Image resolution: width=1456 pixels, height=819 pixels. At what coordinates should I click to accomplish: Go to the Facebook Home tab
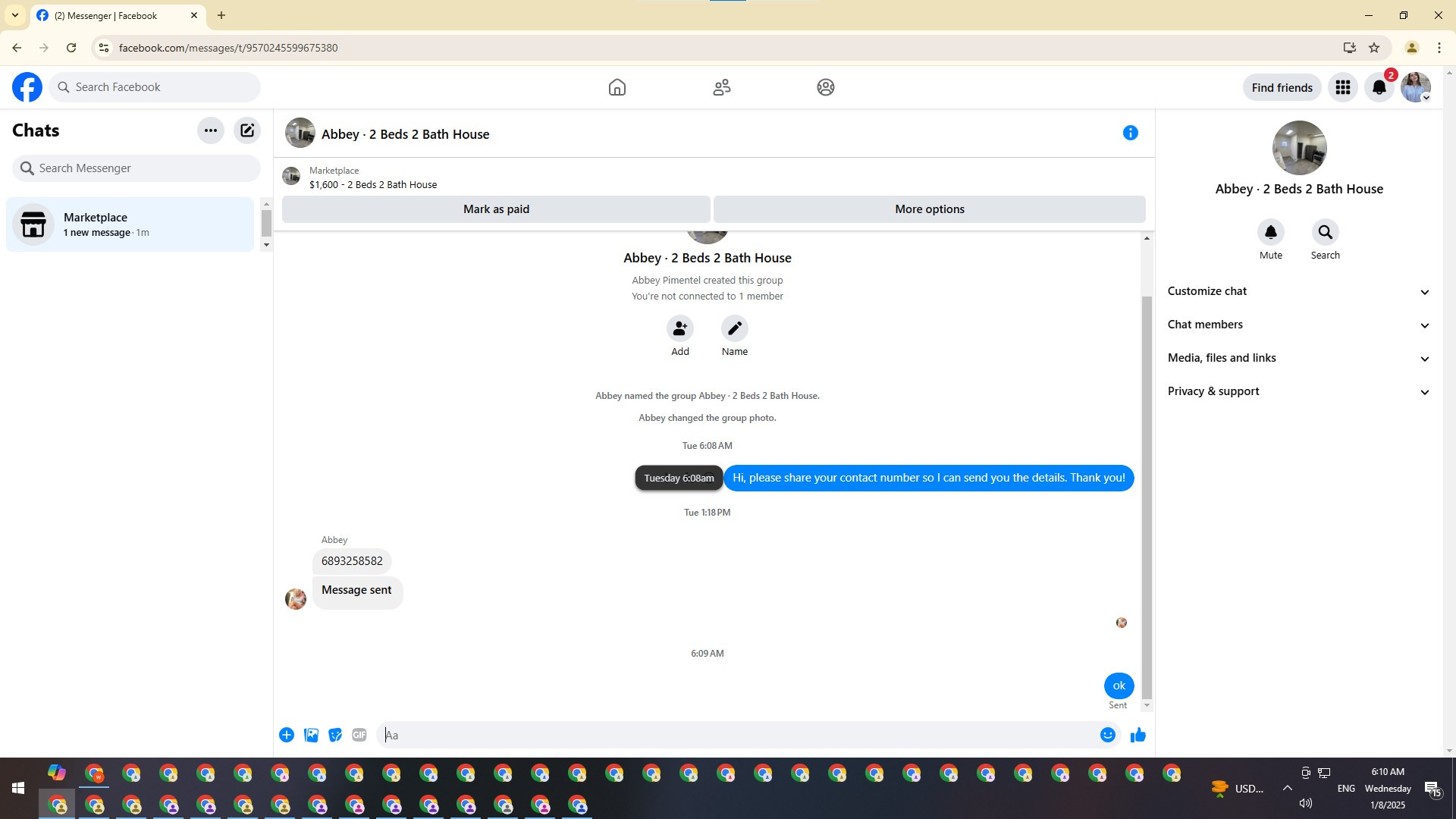(617, 87)
